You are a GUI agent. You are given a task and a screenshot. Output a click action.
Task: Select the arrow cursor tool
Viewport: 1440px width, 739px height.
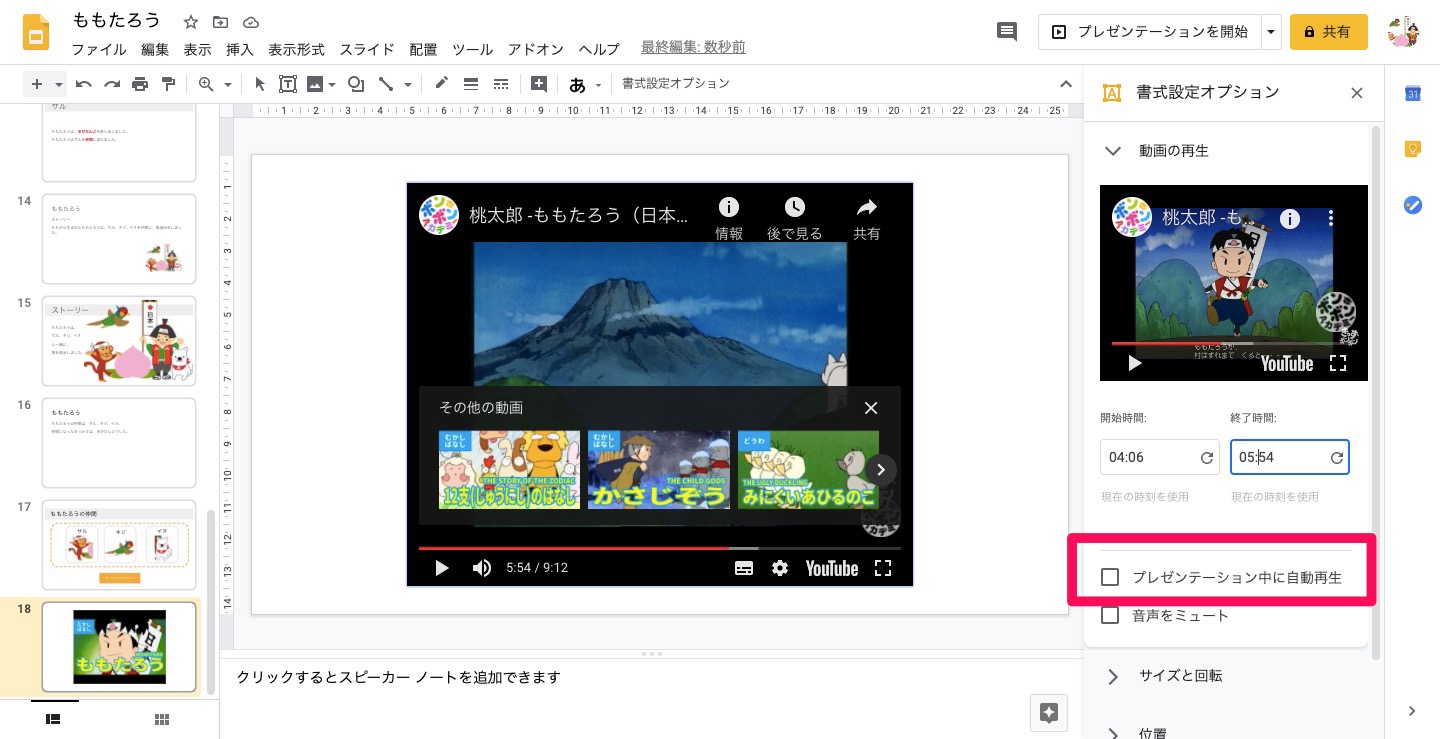click(260, 84)
